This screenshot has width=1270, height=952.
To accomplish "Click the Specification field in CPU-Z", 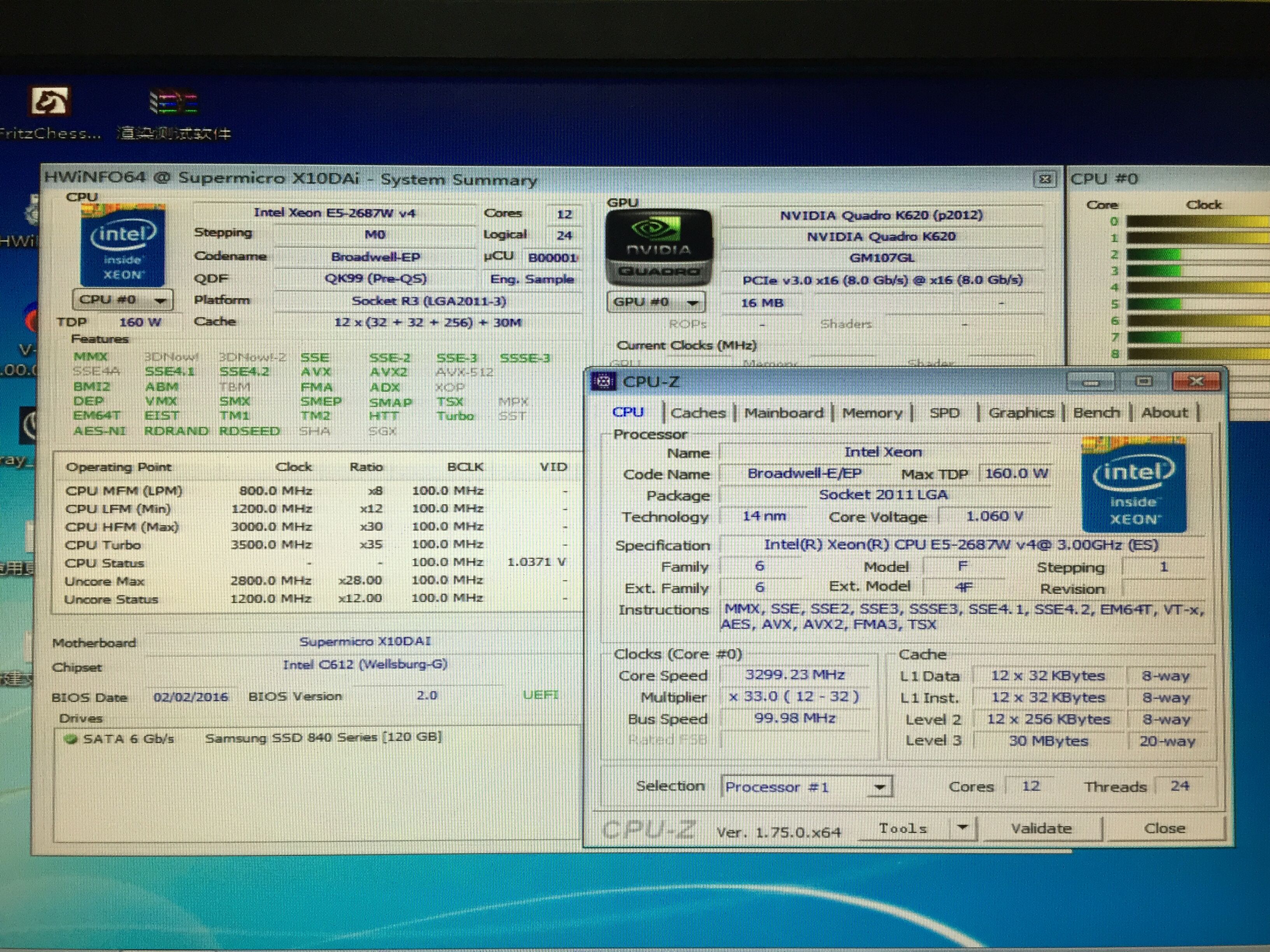I will [x=962, y=544].
